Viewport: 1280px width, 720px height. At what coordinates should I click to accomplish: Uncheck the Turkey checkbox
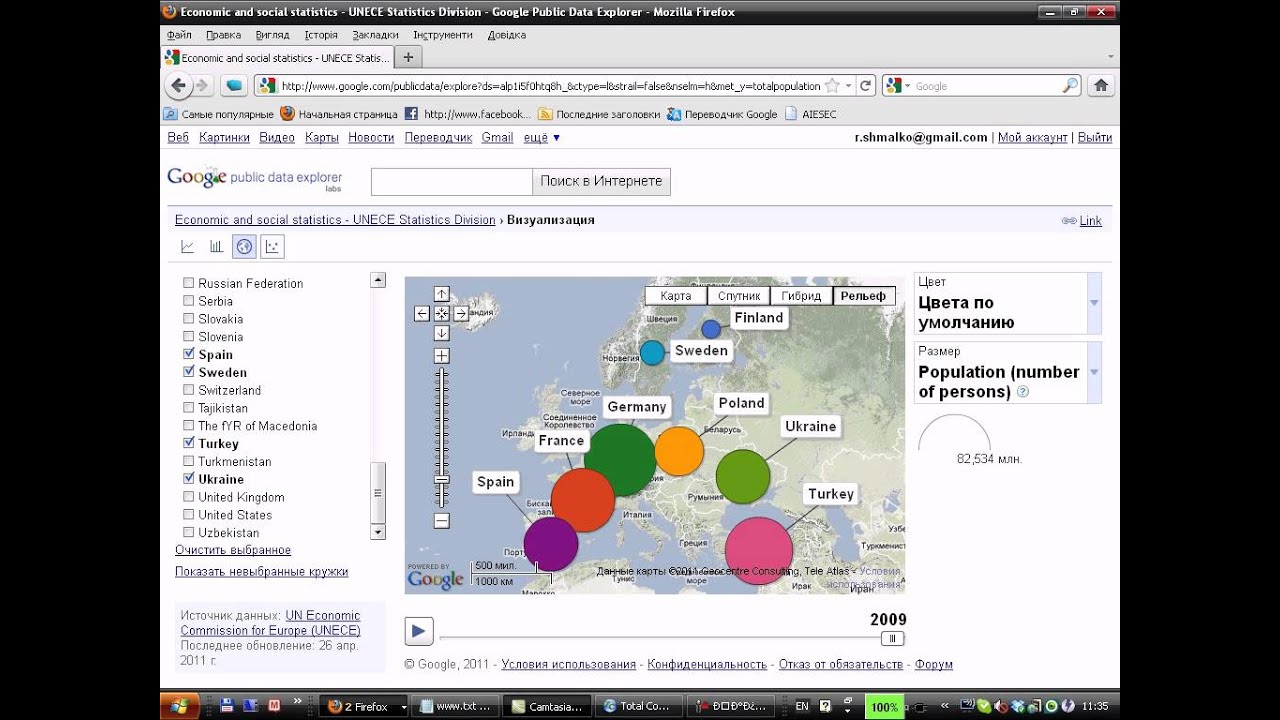[188, 443]
